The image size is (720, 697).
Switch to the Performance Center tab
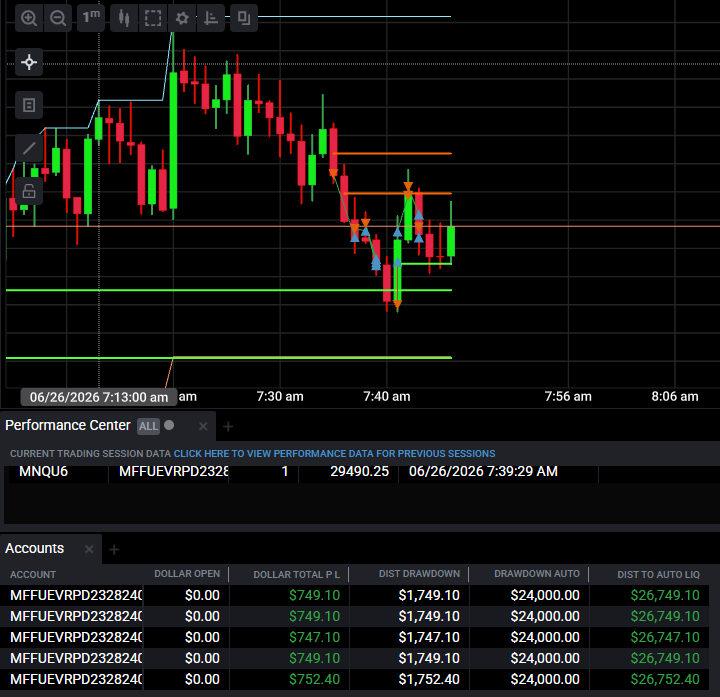tap(68, 425)
